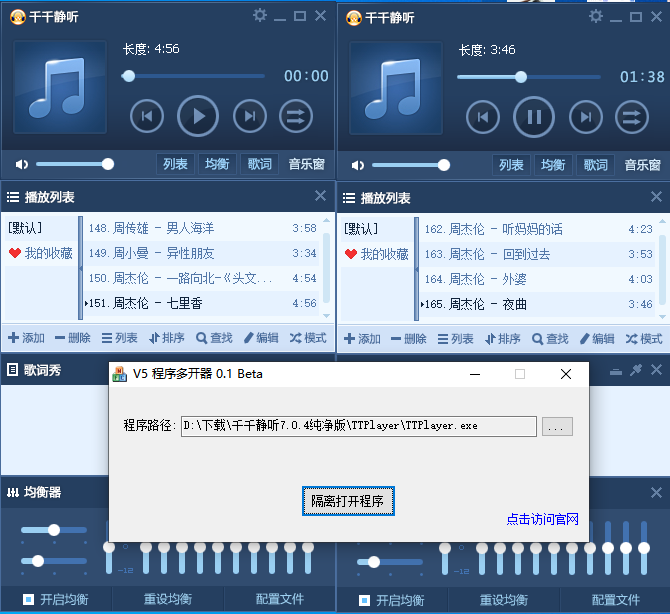The height and width of the screenshot is (614, 670).
Task: Play the song in the left player
Action: click(198, 116)
